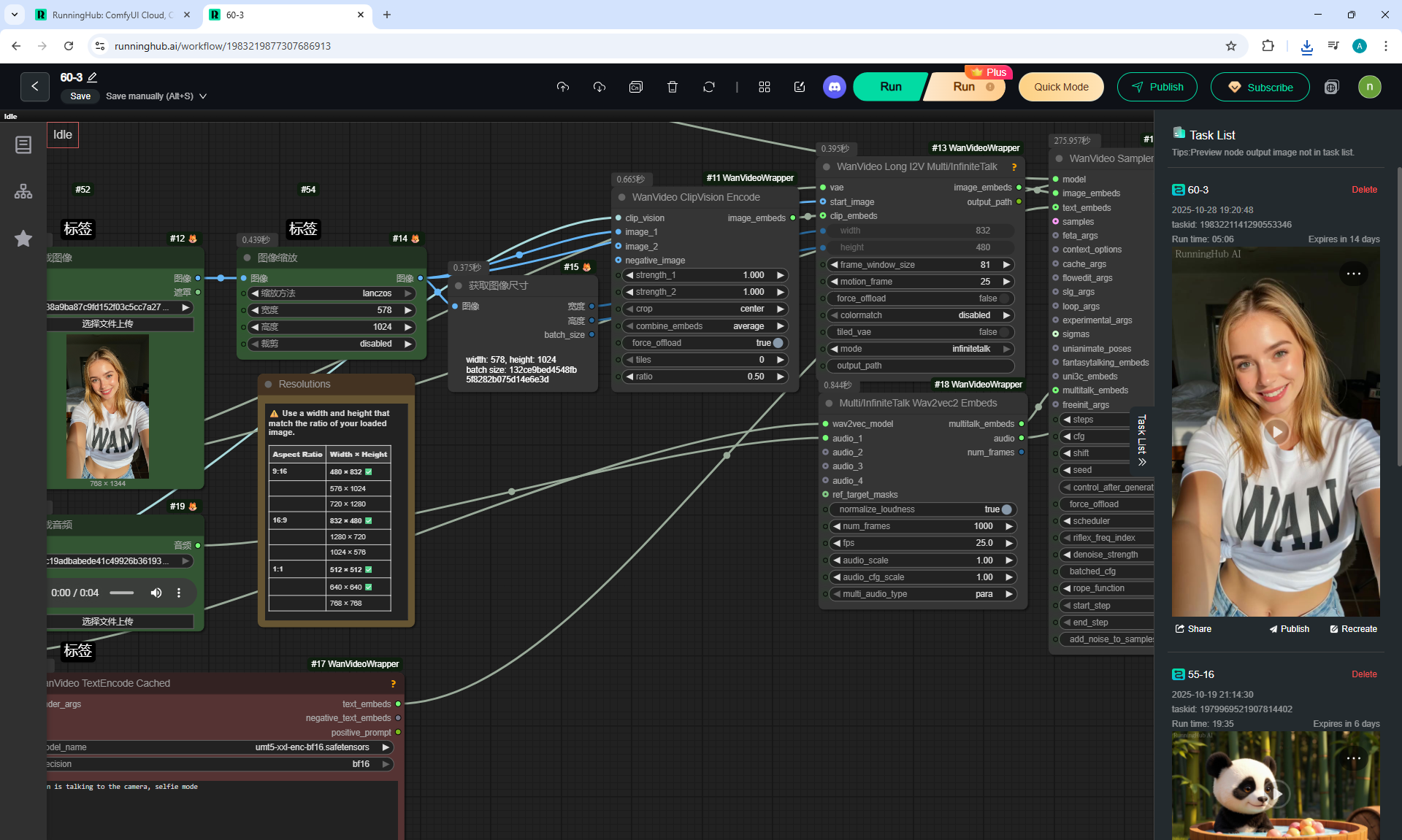Image resolution: width=1402 pixels, height=840 pixels.
Task: Rename workflow with pencil icon beside 60-3
Action: click(93, 77)
